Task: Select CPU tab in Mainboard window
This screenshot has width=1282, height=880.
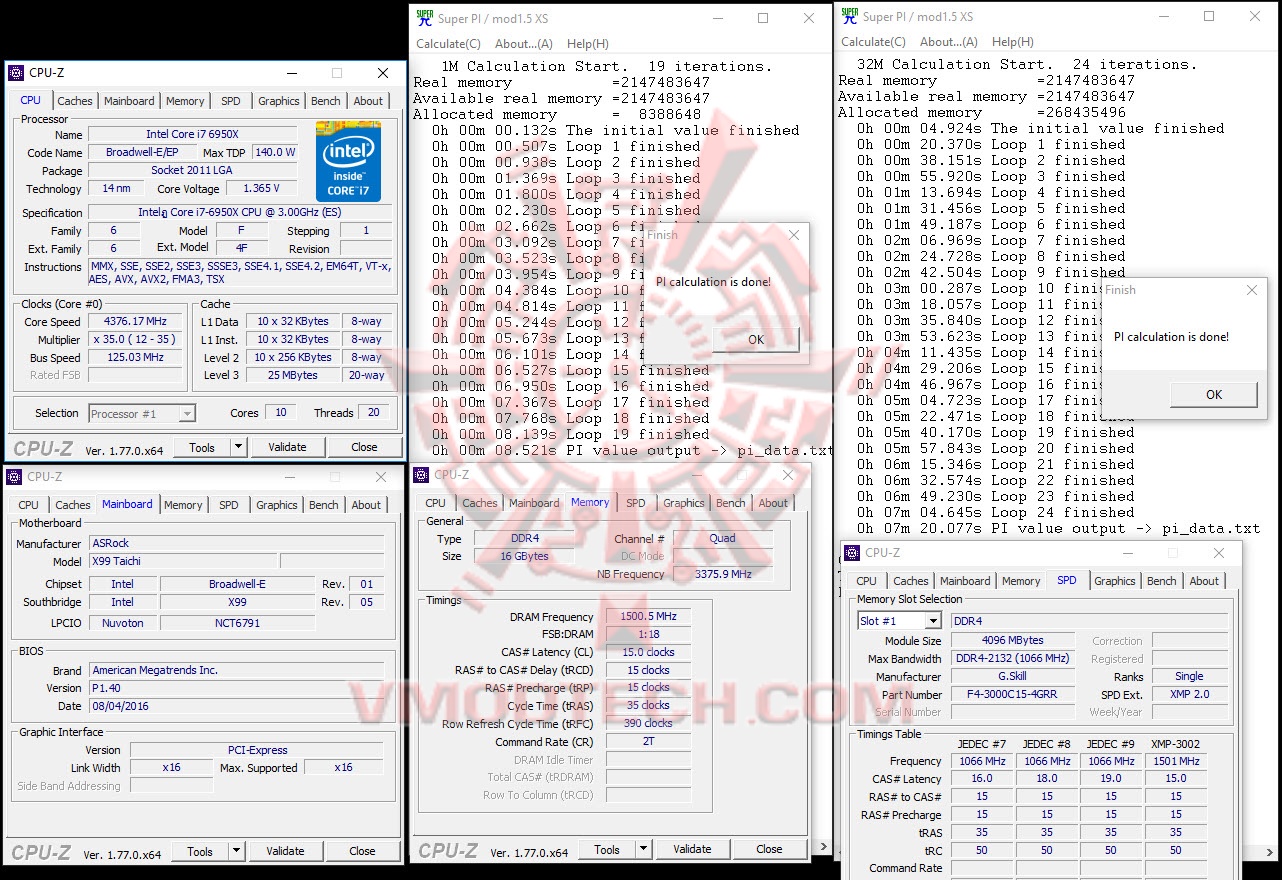Action: [x=29, y=505]
